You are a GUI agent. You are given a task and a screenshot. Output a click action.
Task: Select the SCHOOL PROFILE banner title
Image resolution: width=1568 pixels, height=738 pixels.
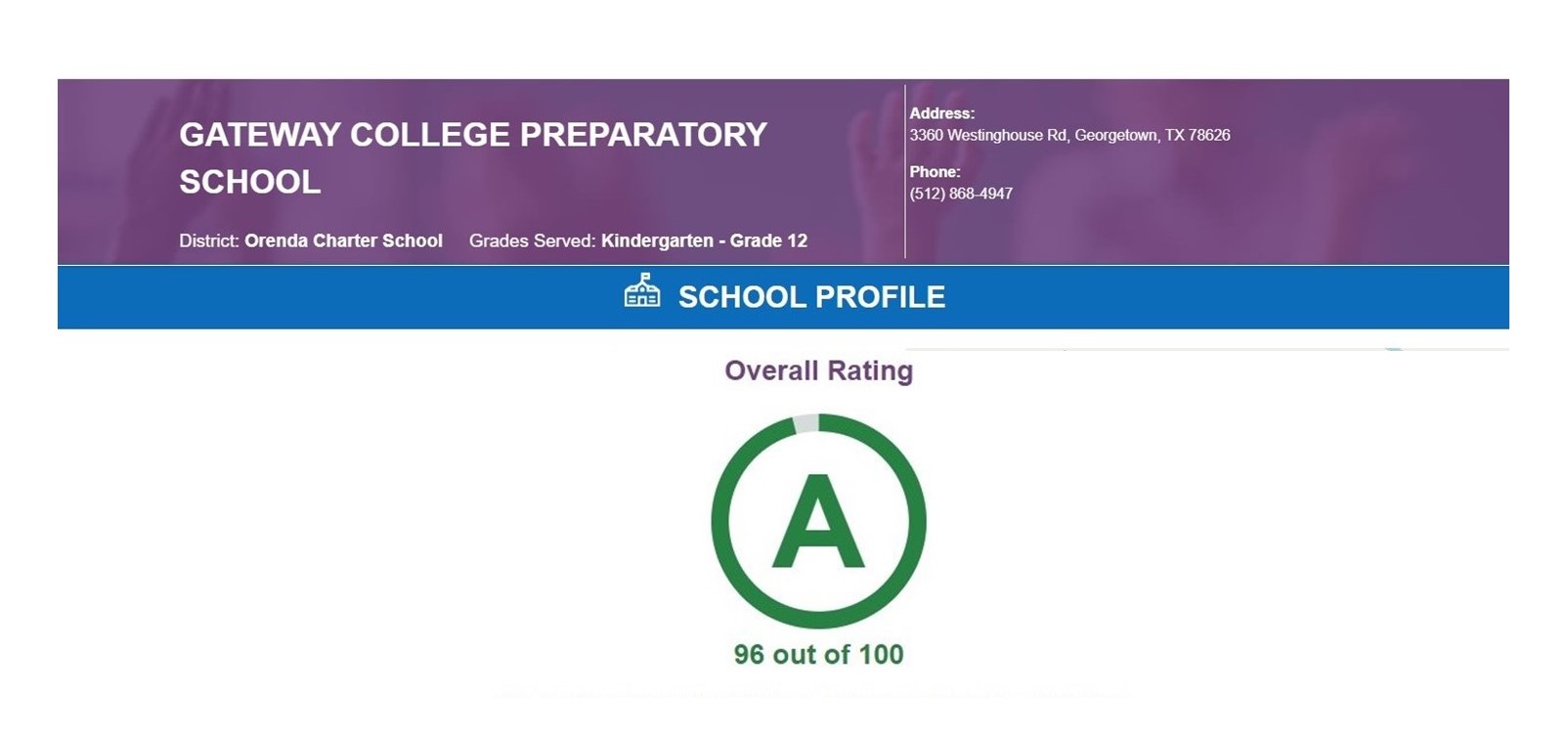(x=811, y=297)
